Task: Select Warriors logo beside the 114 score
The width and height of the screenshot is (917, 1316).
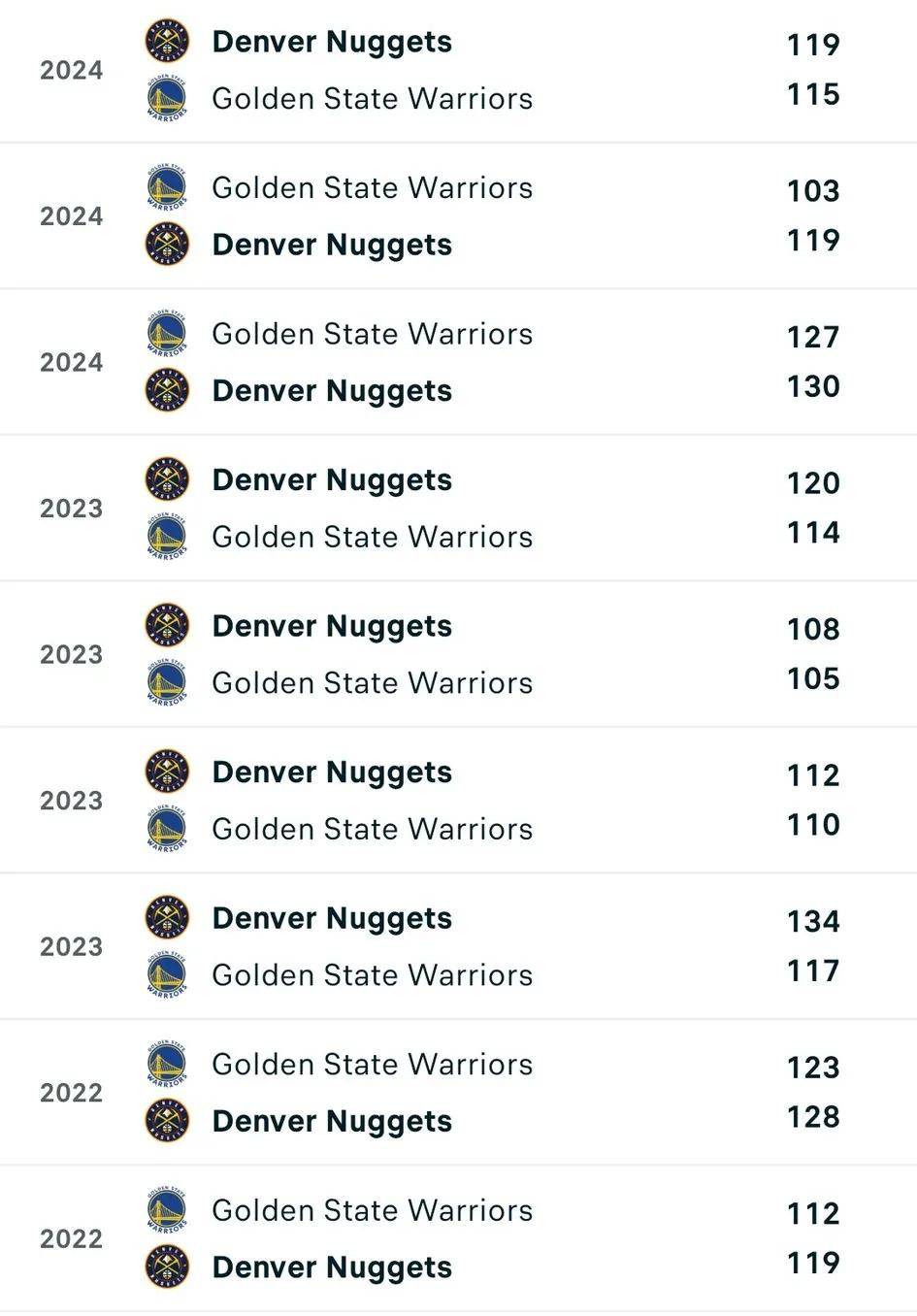Action: pos(167,537)
